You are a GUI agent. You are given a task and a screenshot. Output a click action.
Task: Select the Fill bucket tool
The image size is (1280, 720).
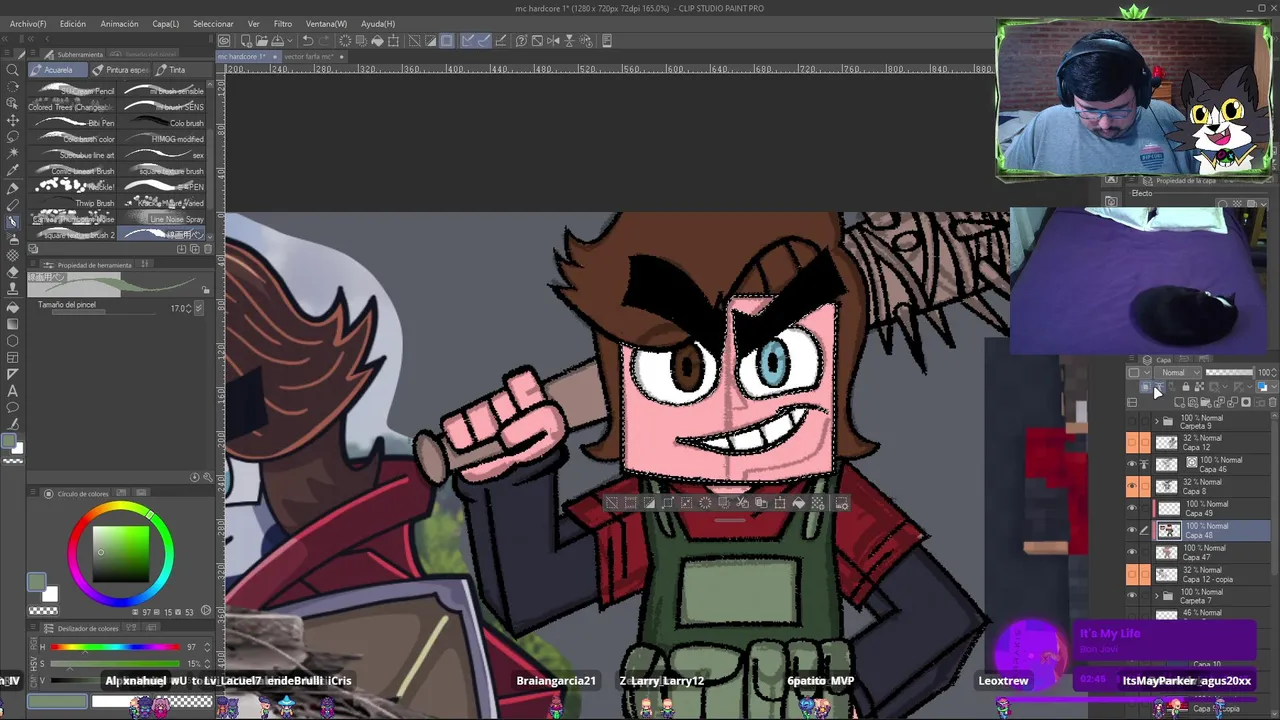pyautogui.click(x=13, y=306)
